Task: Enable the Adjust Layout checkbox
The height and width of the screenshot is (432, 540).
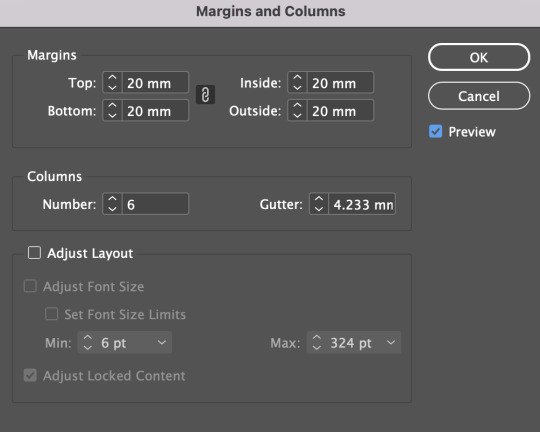Action: click(x=34, y=253)
